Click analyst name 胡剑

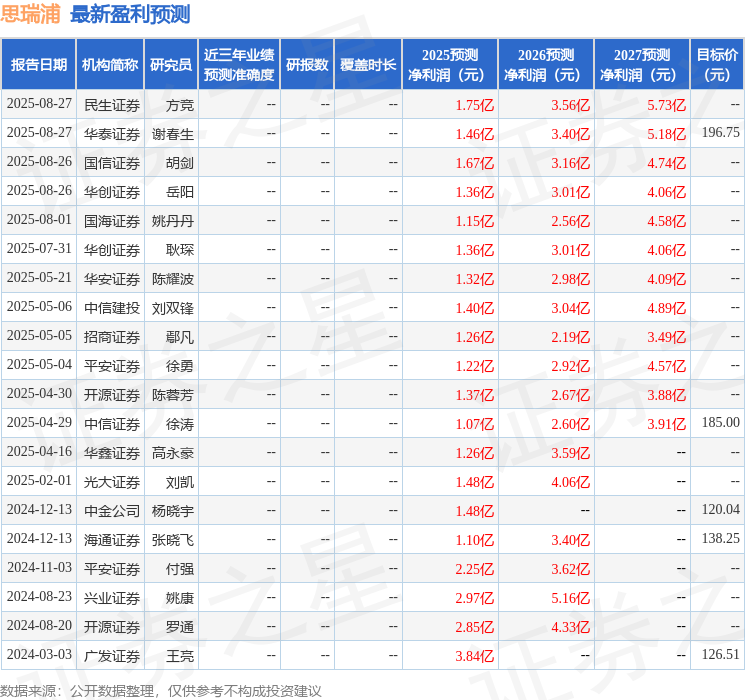click(180, 163)
